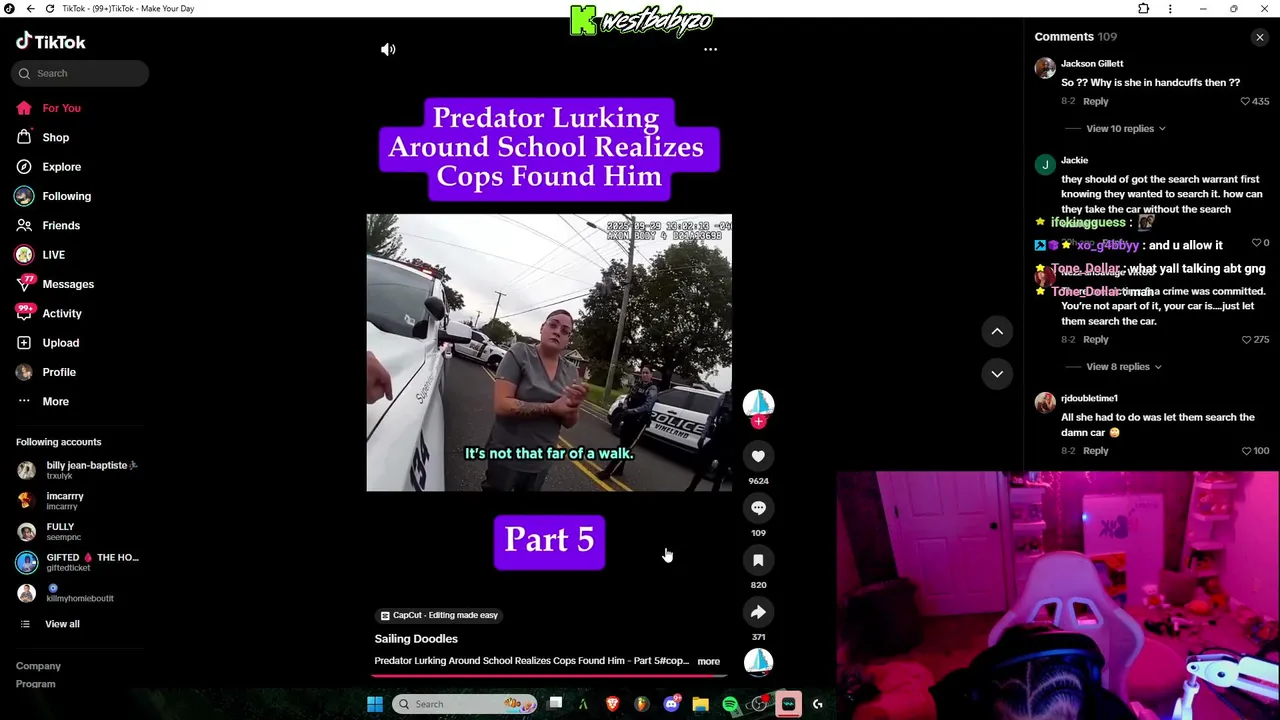1280x720 pixels.
Task: Go back with browser back arrow
Action: pyautogui.click(x=31, y=9)
